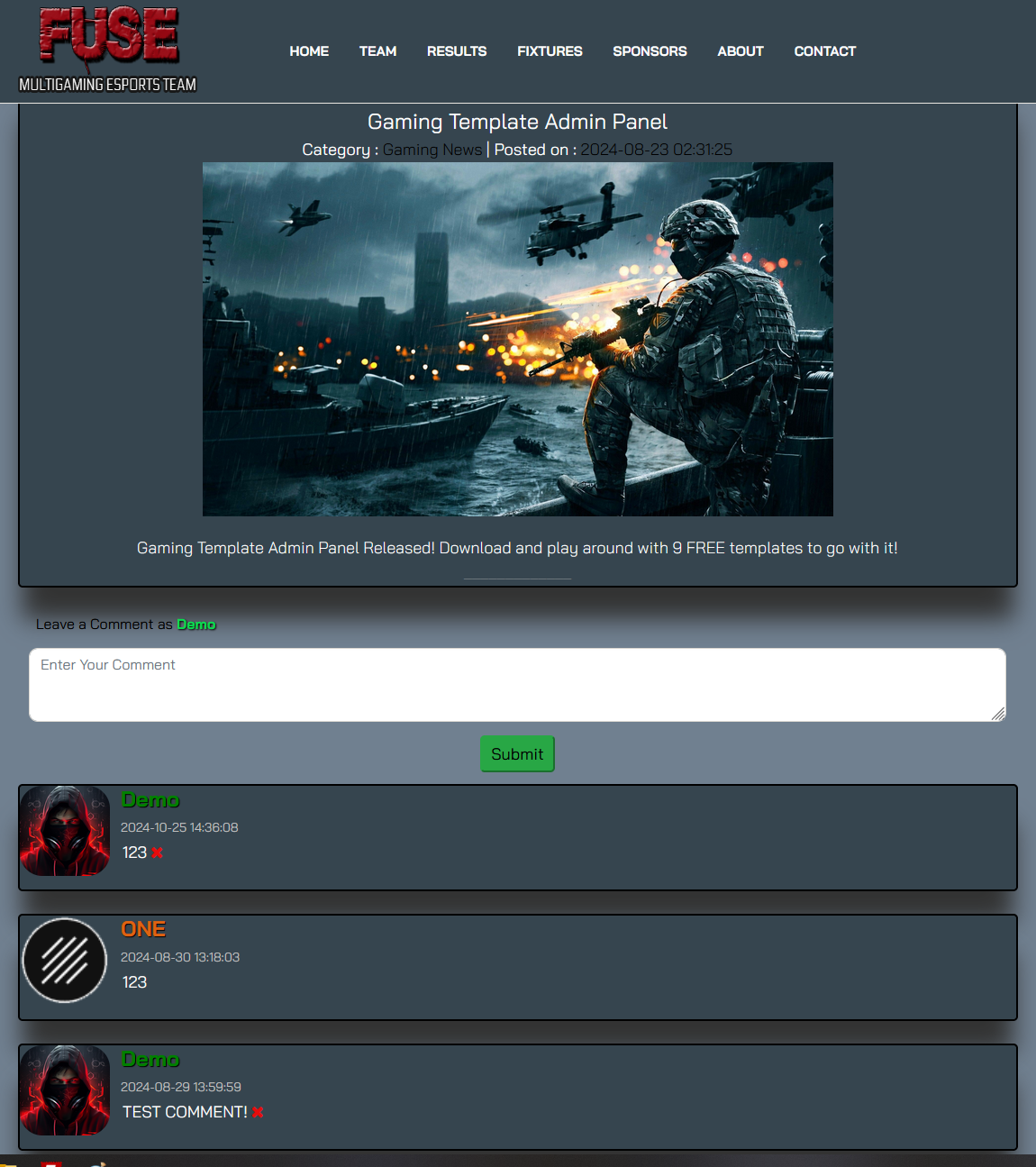Go to the HOME page
The height and width of the screenshot is (1167, 1036).
pos(309,51)
